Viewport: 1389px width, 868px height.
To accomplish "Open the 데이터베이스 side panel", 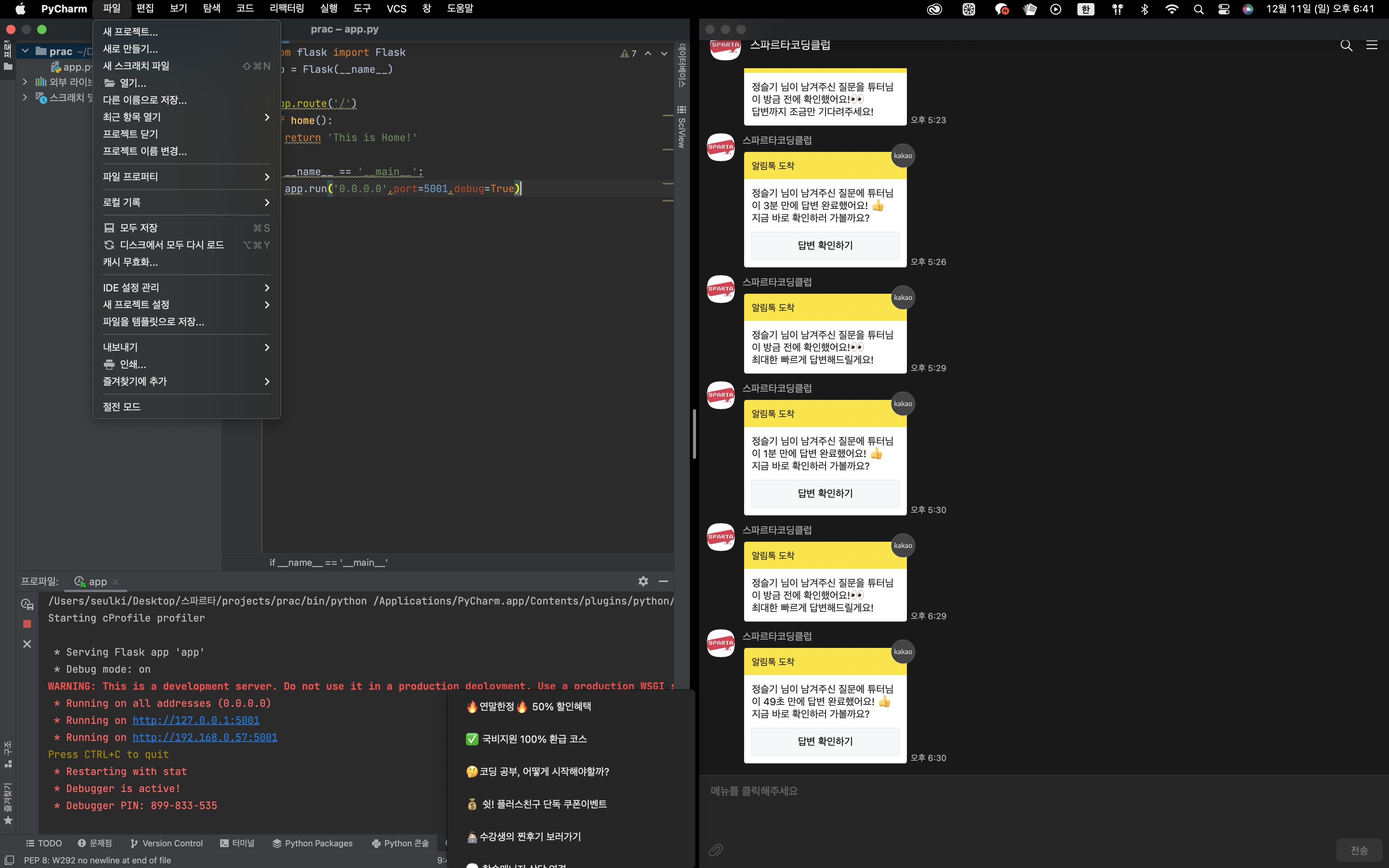I will click(x=682, y=65).
